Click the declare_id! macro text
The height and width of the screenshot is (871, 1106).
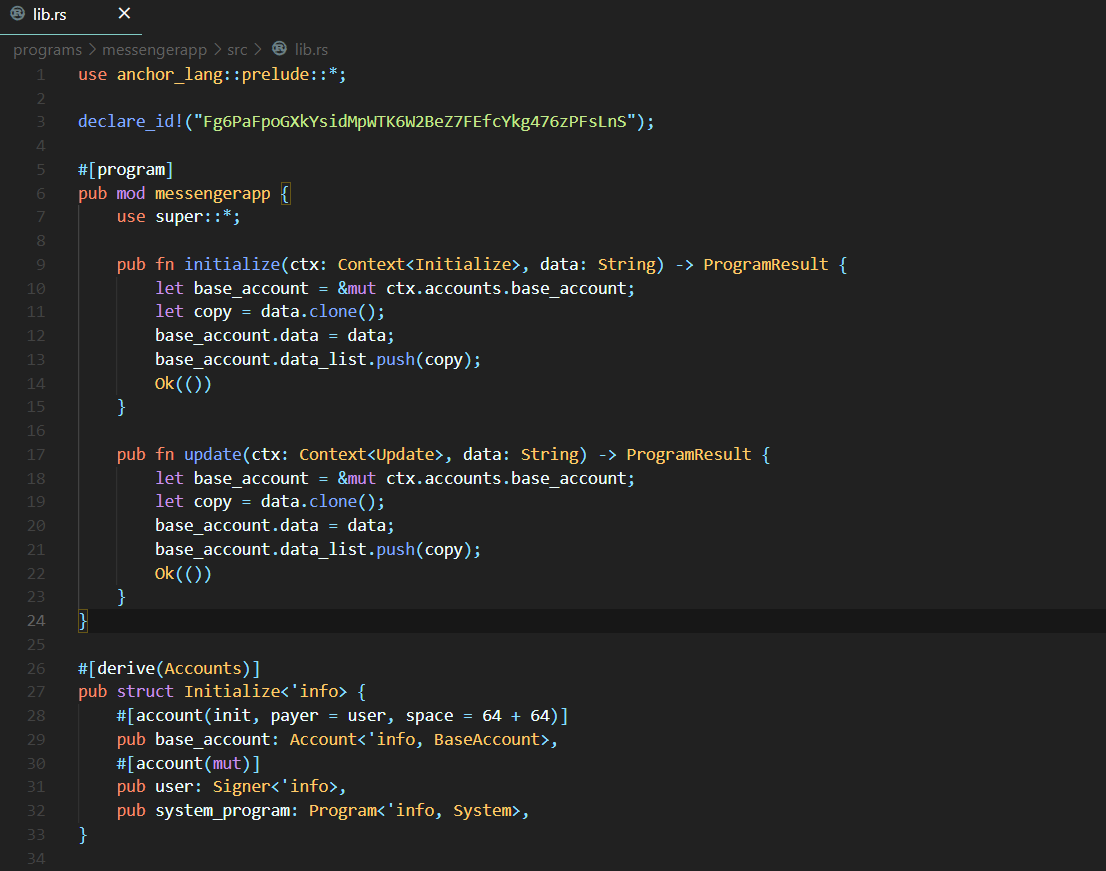130,121
